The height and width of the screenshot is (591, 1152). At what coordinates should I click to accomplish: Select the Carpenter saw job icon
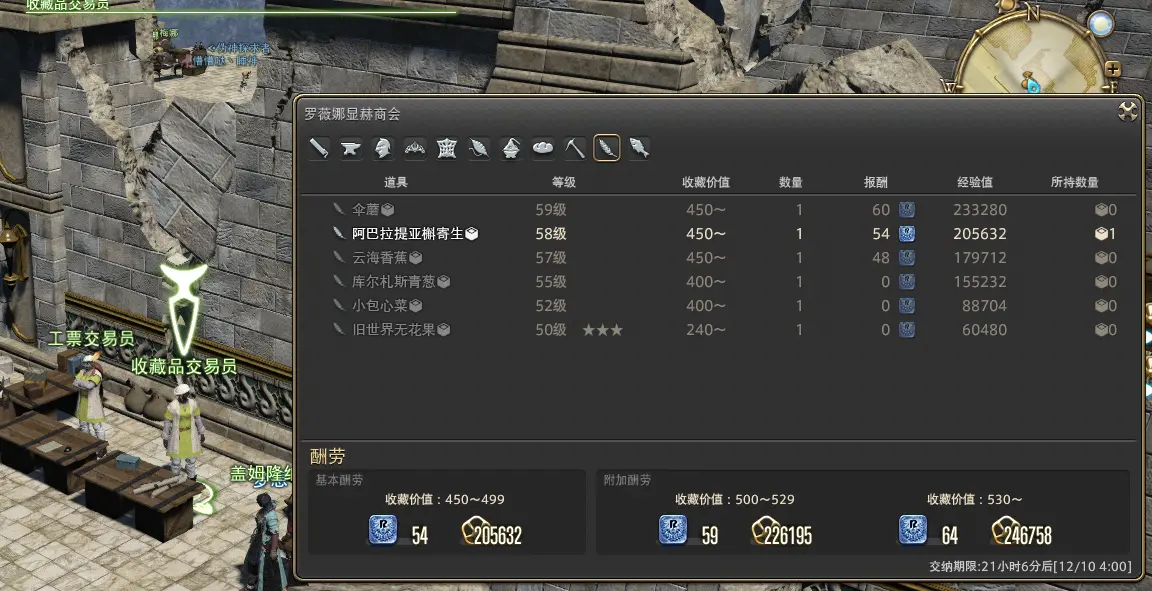[319, 148]
